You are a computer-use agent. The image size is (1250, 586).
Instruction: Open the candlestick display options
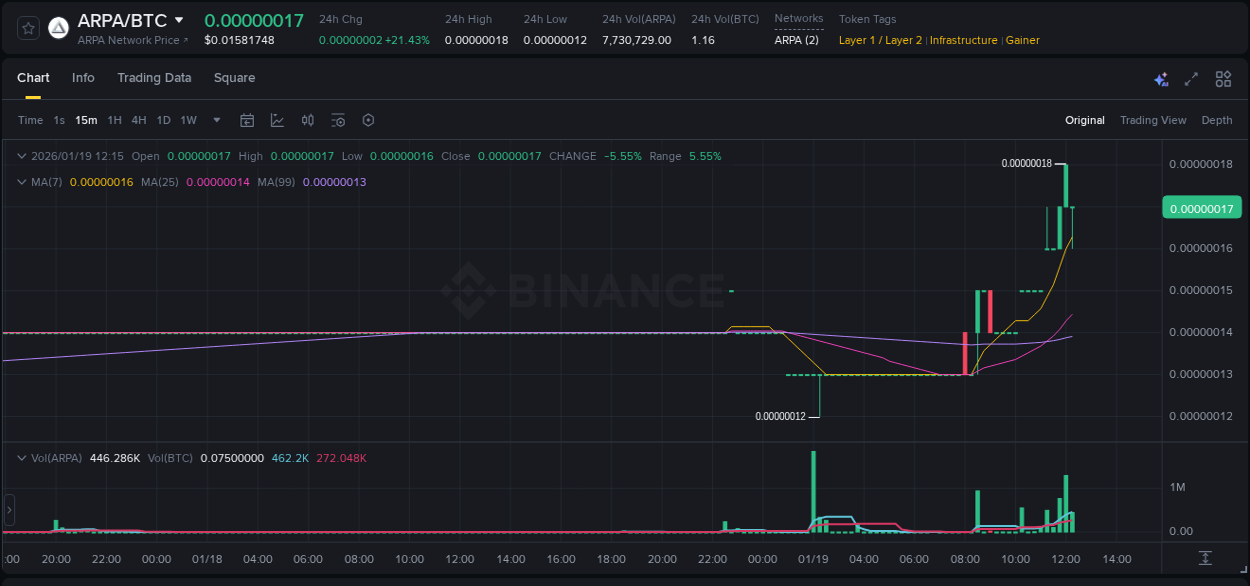[307, 120]
